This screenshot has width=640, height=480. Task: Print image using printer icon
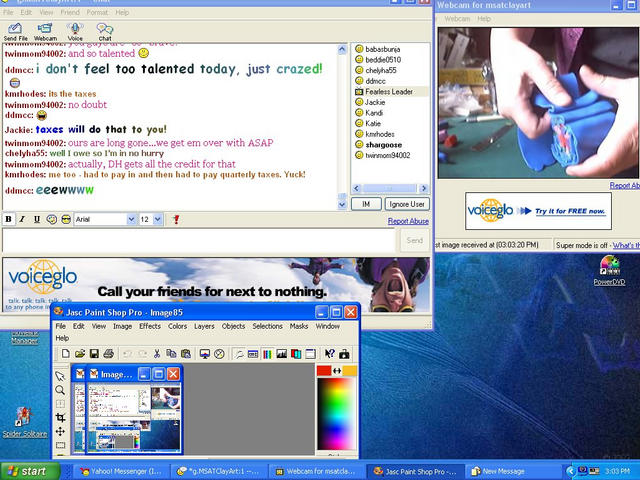(x=108, y=353)
